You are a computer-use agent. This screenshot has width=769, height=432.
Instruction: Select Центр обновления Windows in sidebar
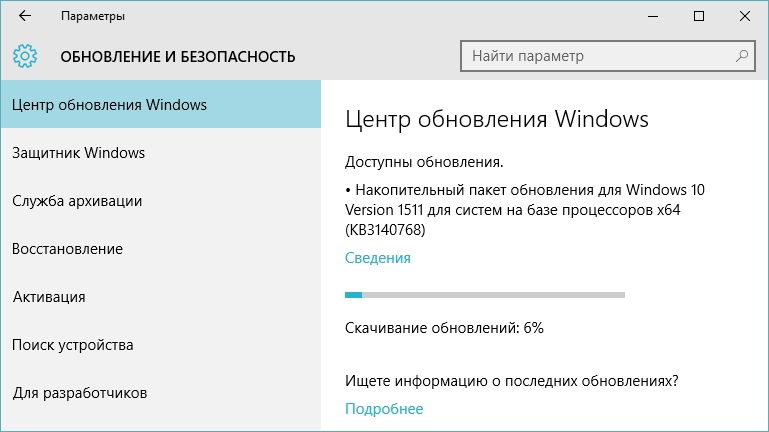161,104
